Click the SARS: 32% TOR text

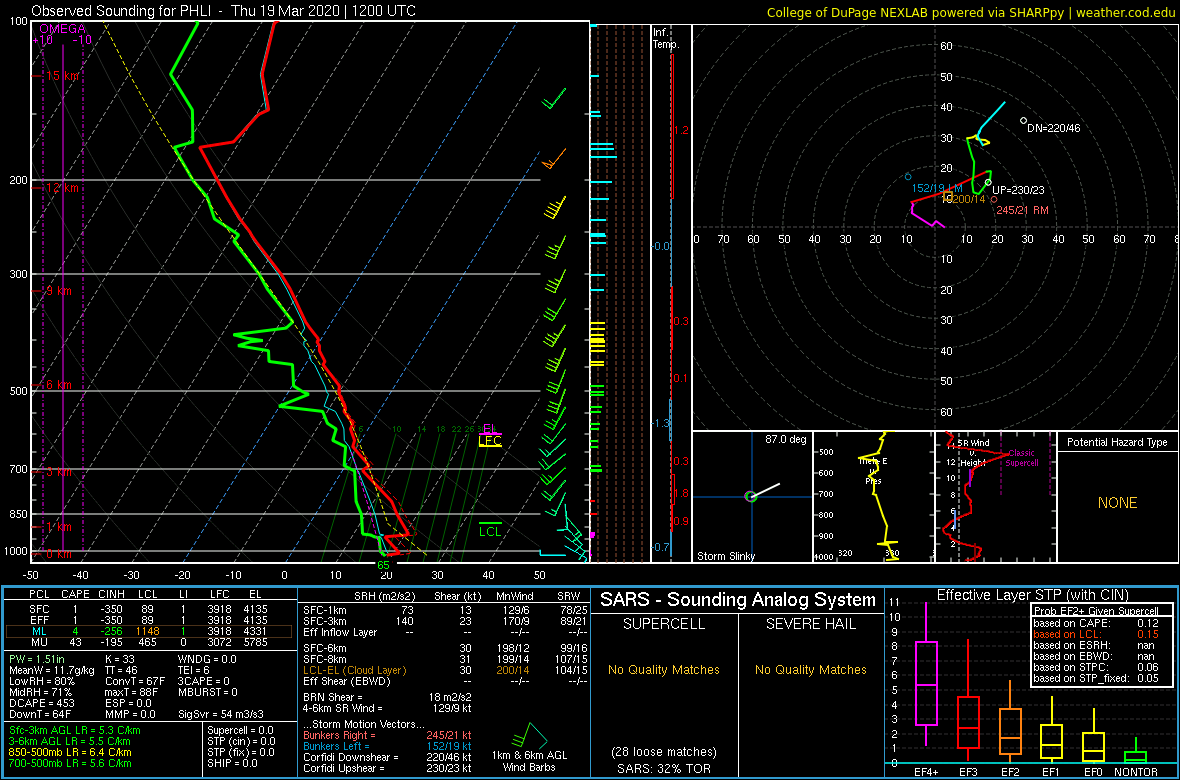[x=663, y=767]
